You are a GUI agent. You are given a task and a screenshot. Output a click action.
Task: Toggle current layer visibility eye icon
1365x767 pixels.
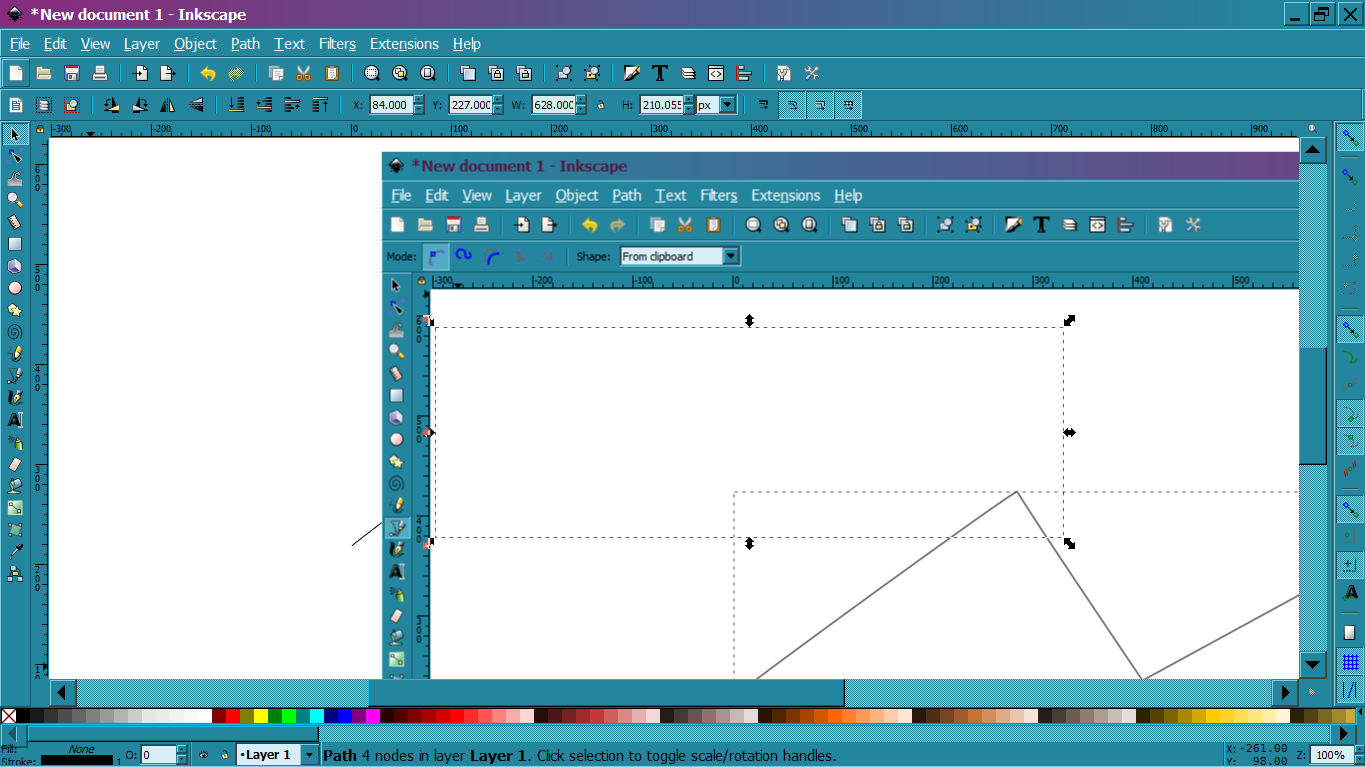(203, 755)
